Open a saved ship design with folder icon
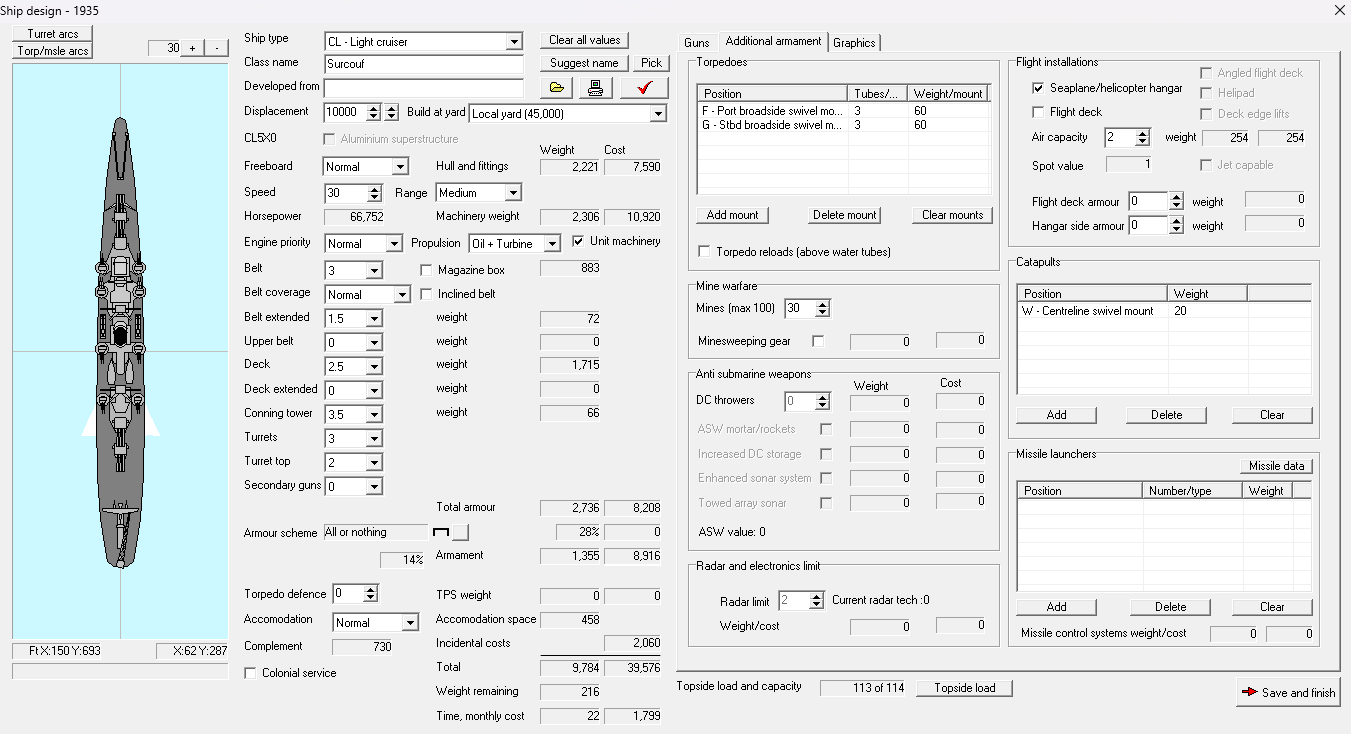The image size is (1351, 734). tap(557, 88)
